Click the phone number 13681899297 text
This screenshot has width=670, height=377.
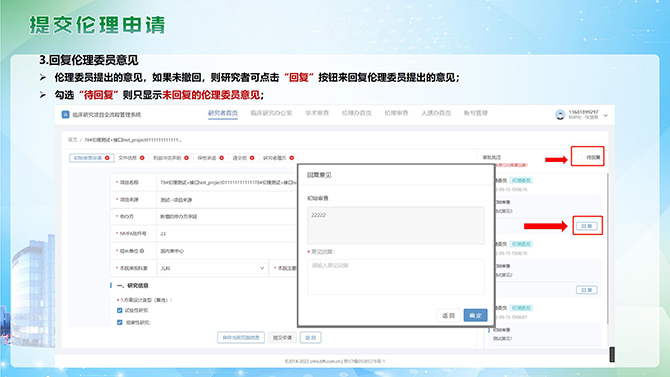583,112
